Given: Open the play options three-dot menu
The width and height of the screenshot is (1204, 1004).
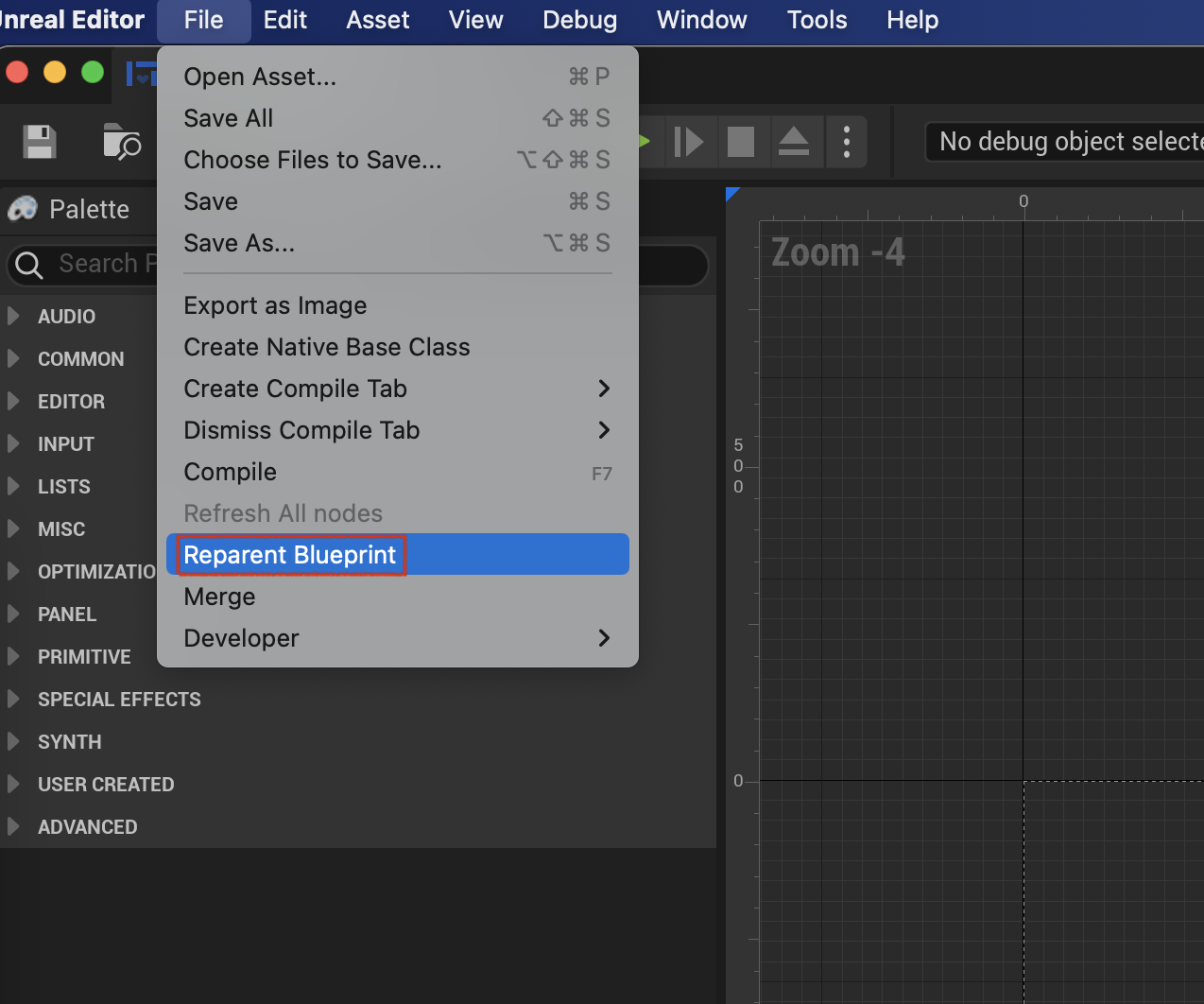Looking at the screenshot, I should click(847, 142).
